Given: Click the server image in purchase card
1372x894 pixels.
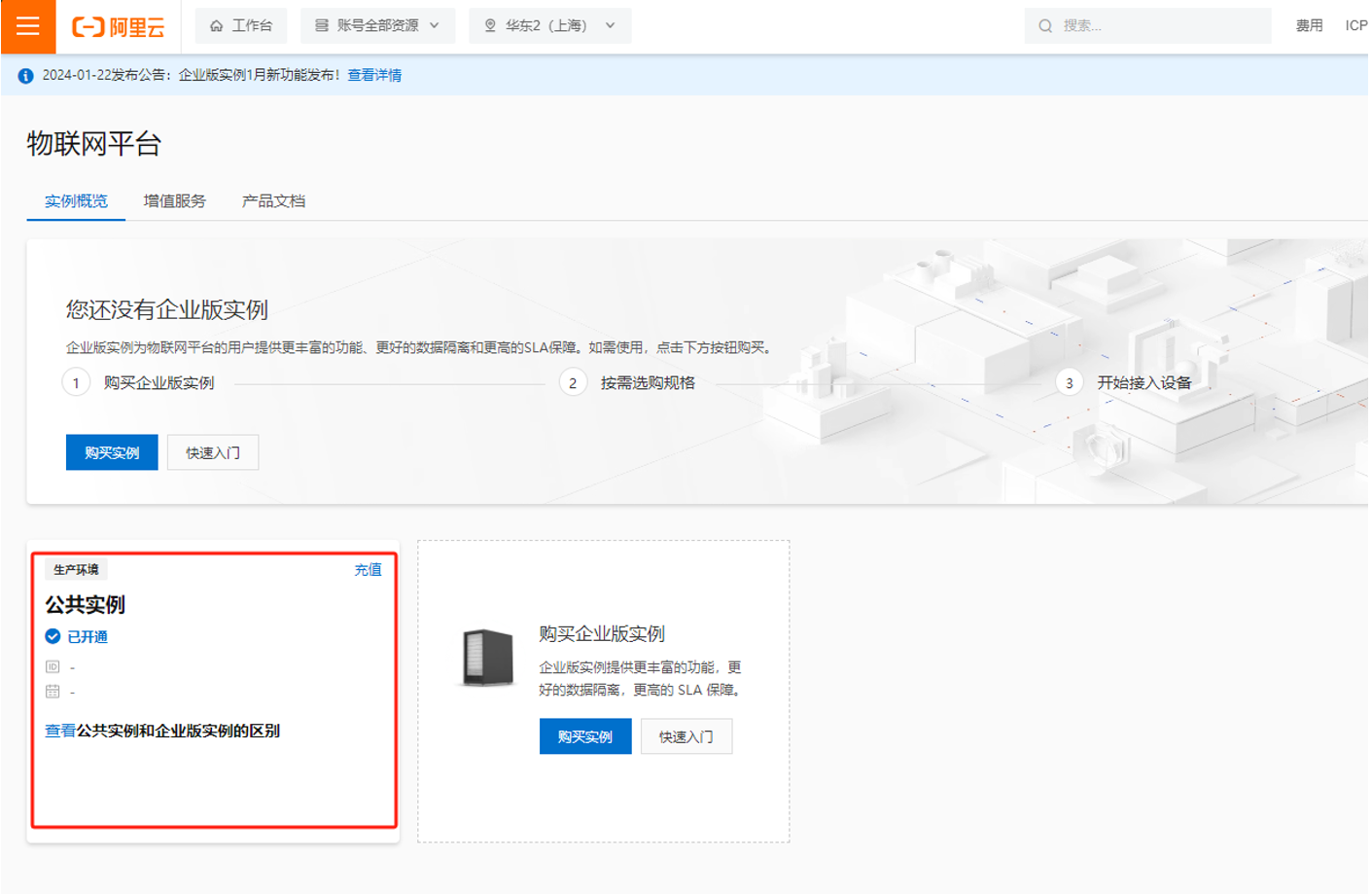Looking at the screenshot, I should 488,658.
